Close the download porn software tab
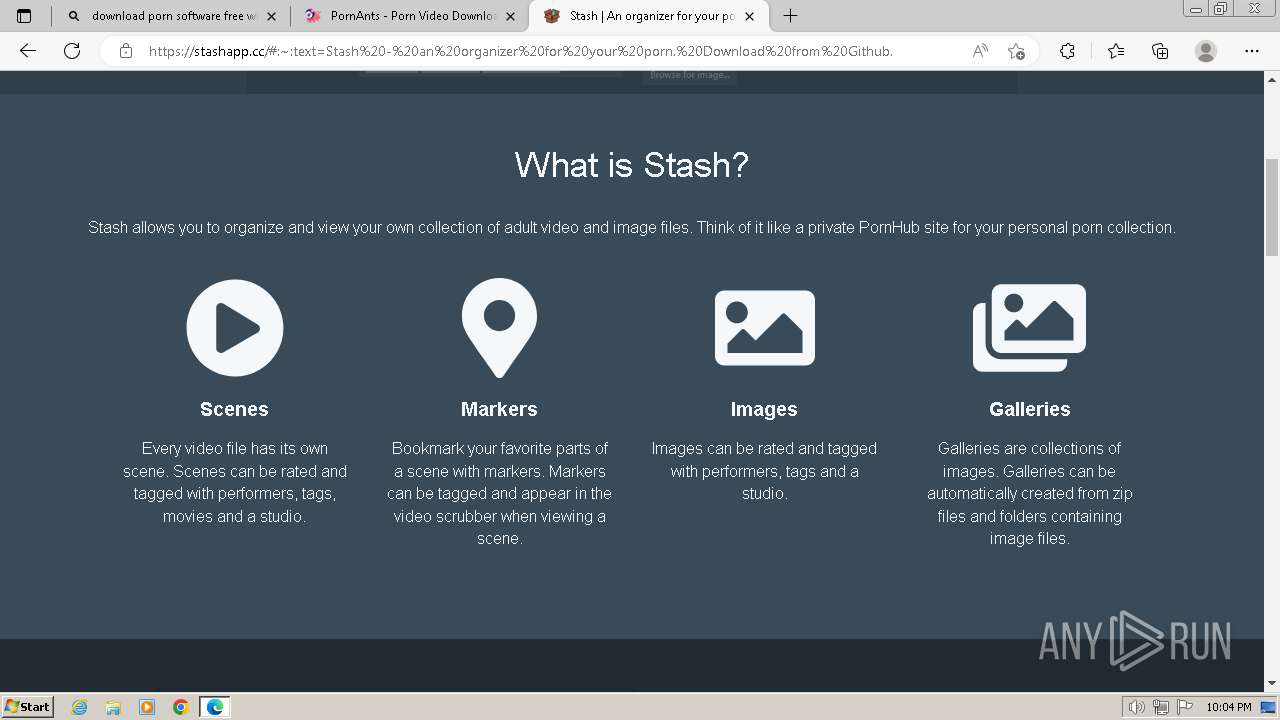The width and height of the screenshot is (1280, 720). click(x=272, y=16)
